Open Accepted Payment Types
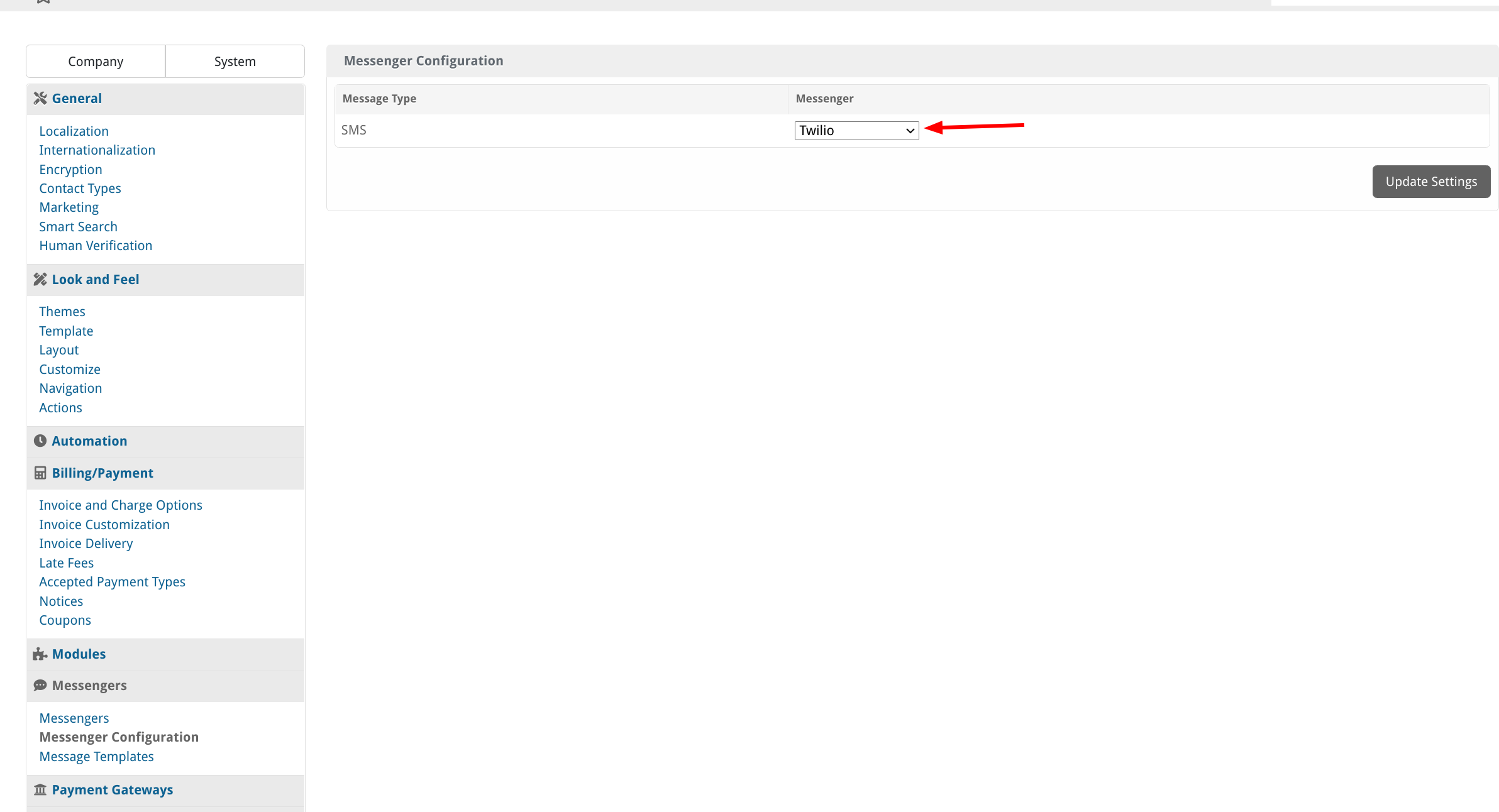The width and height of the screenshot is (1499, 812). point(112,581)
